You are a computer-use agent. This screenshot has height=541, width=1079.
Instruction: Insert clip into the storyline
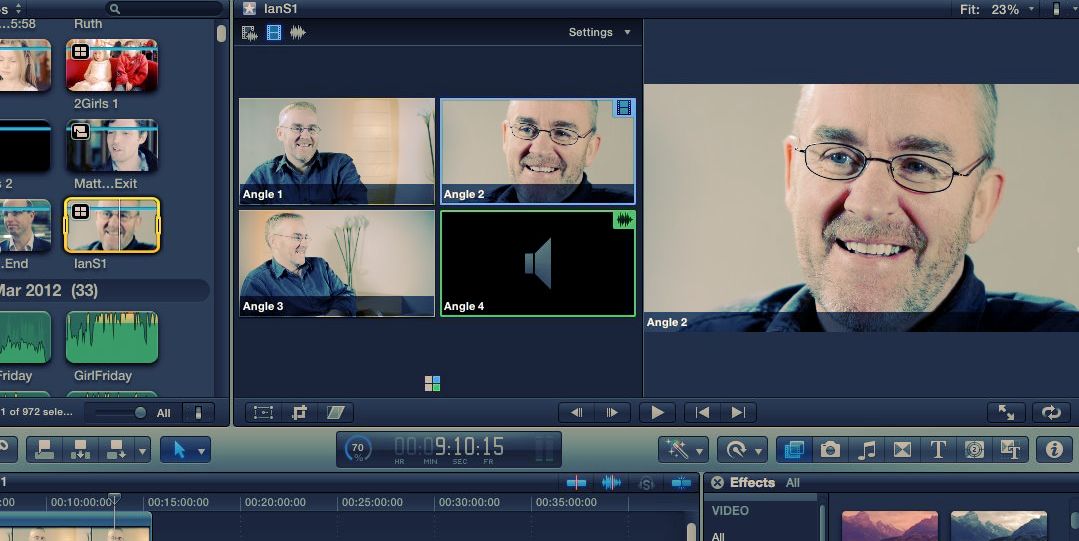pos(81,450)
